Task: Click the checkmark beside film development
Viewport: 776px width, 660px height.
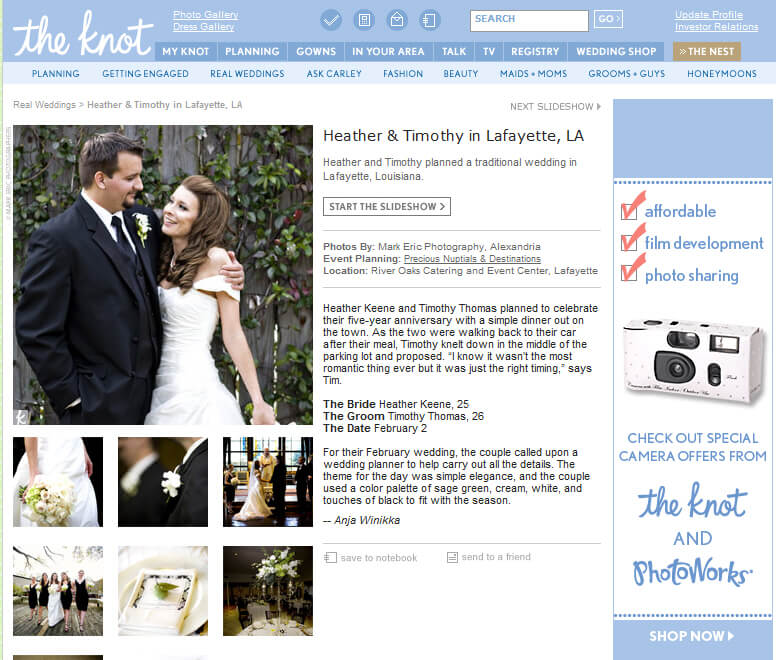Action: (x=630, y=240)
